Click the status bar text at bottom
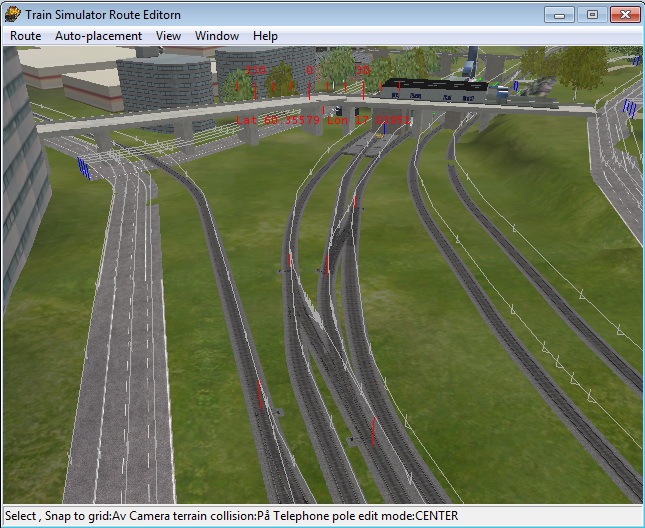 232,515
